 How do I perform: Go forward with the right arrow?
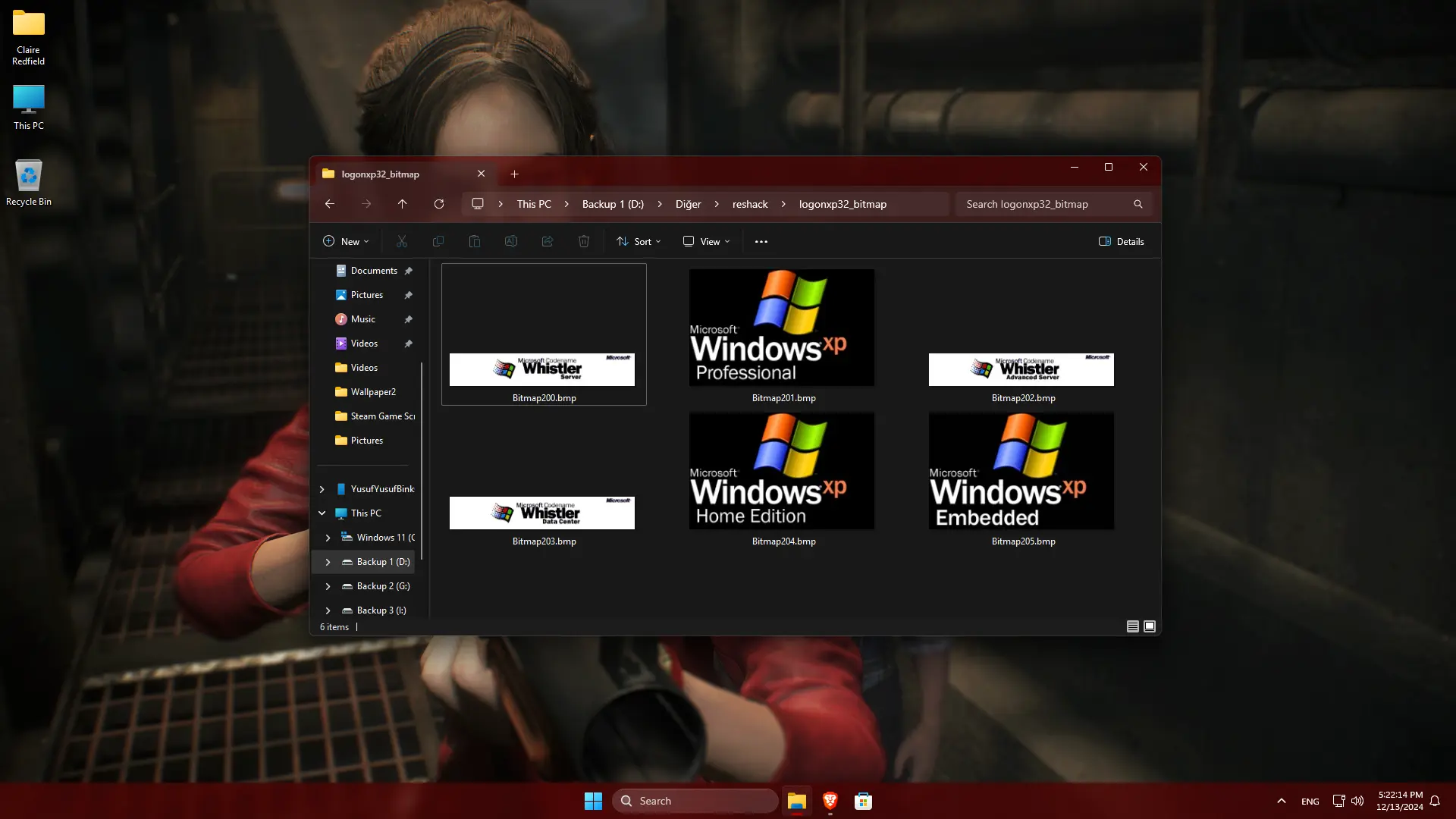366,204
